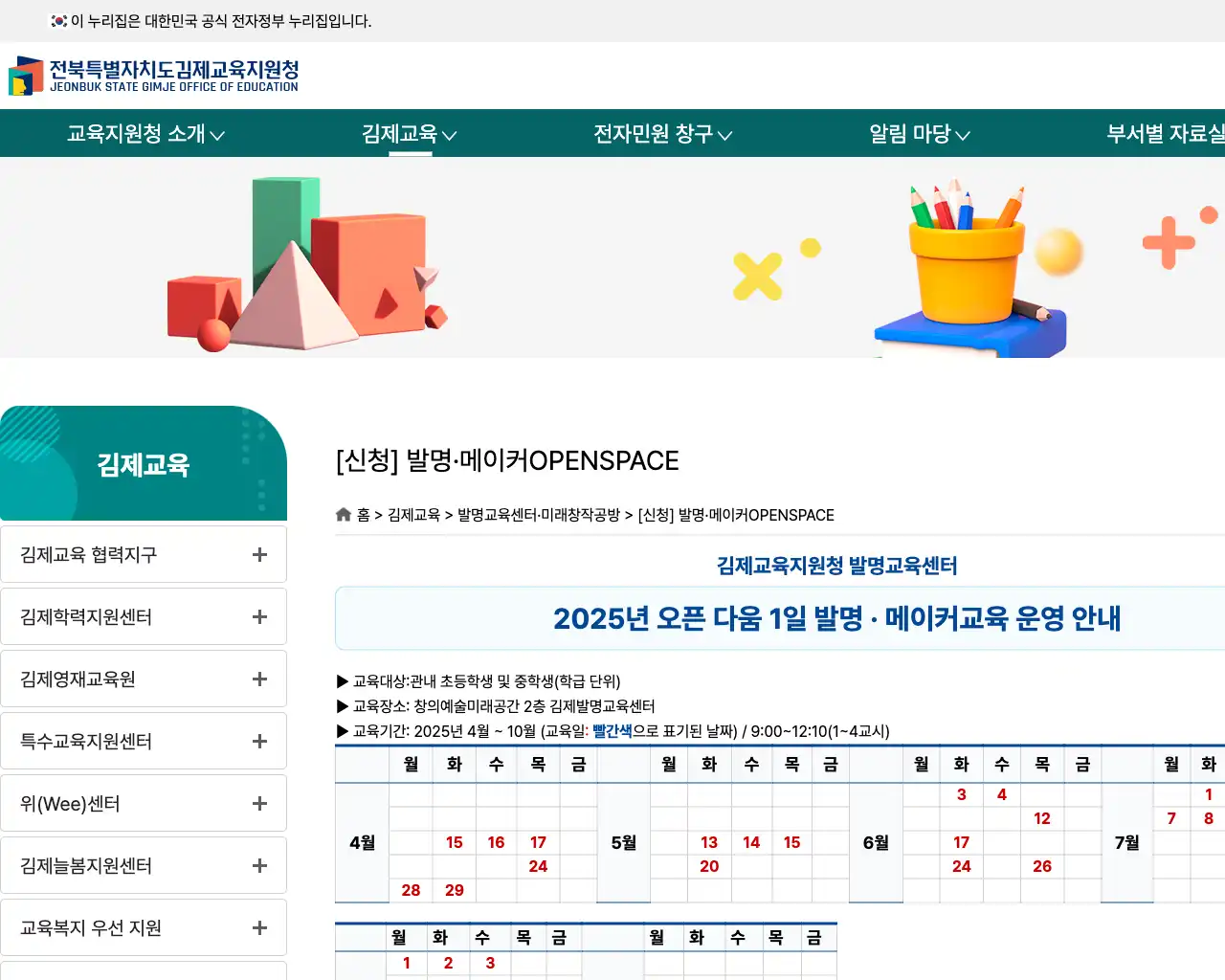This screenshot has height=980, width=1225.
Task: Open the 김제교육 top menu
Action: 409,134
